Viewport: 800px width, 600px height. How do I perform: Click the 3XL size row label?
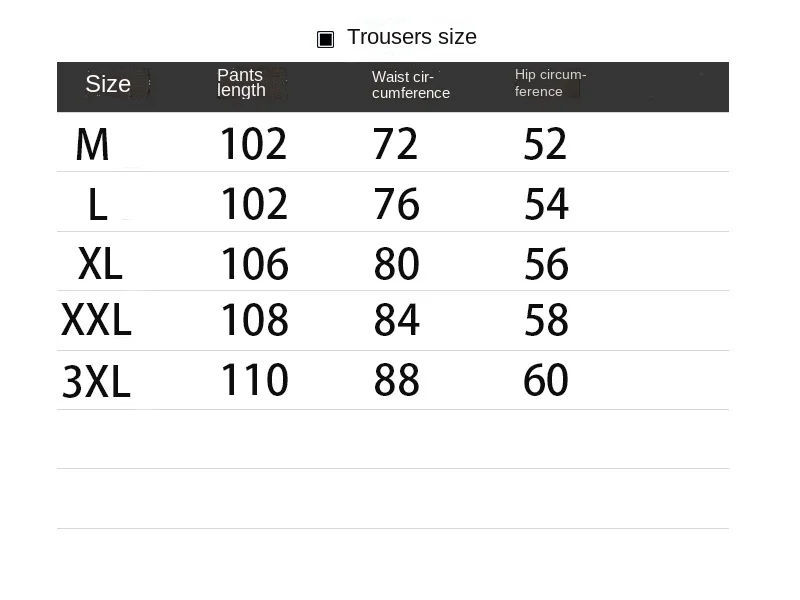pyautogui.click(x=96, y=382)
